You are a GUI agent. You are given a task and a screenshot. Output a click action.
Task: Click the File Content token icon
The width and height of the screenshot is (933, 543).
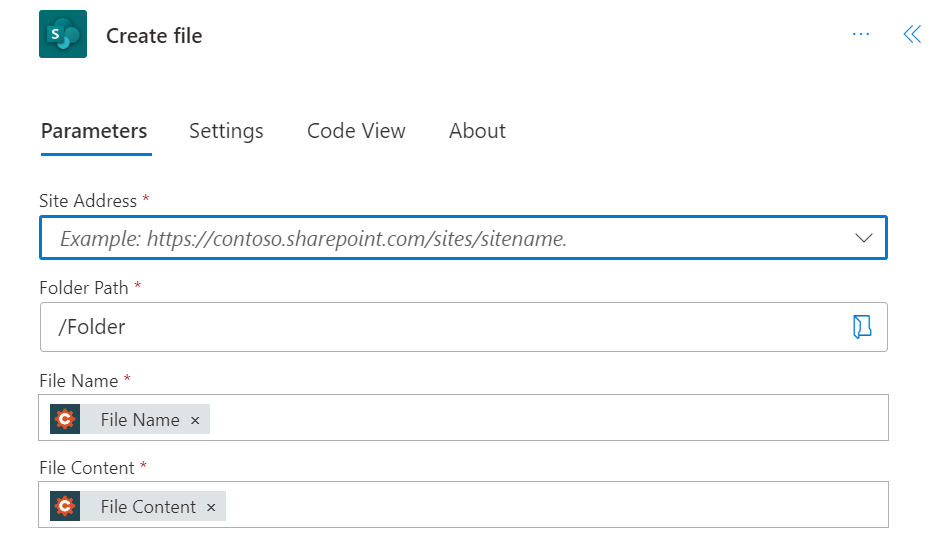[x=65, y=506]
